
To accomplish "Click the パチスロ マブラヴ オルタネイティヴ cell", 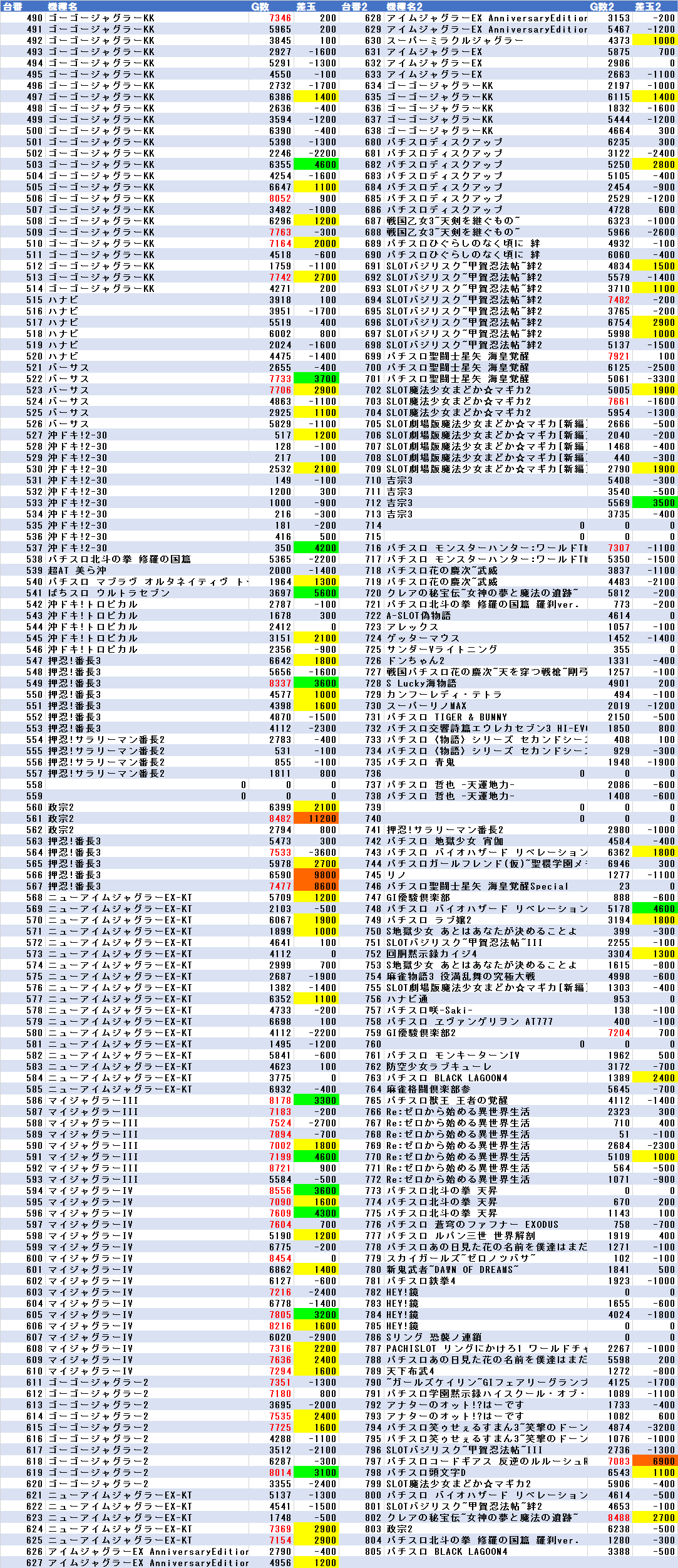I will pos(146,581).
